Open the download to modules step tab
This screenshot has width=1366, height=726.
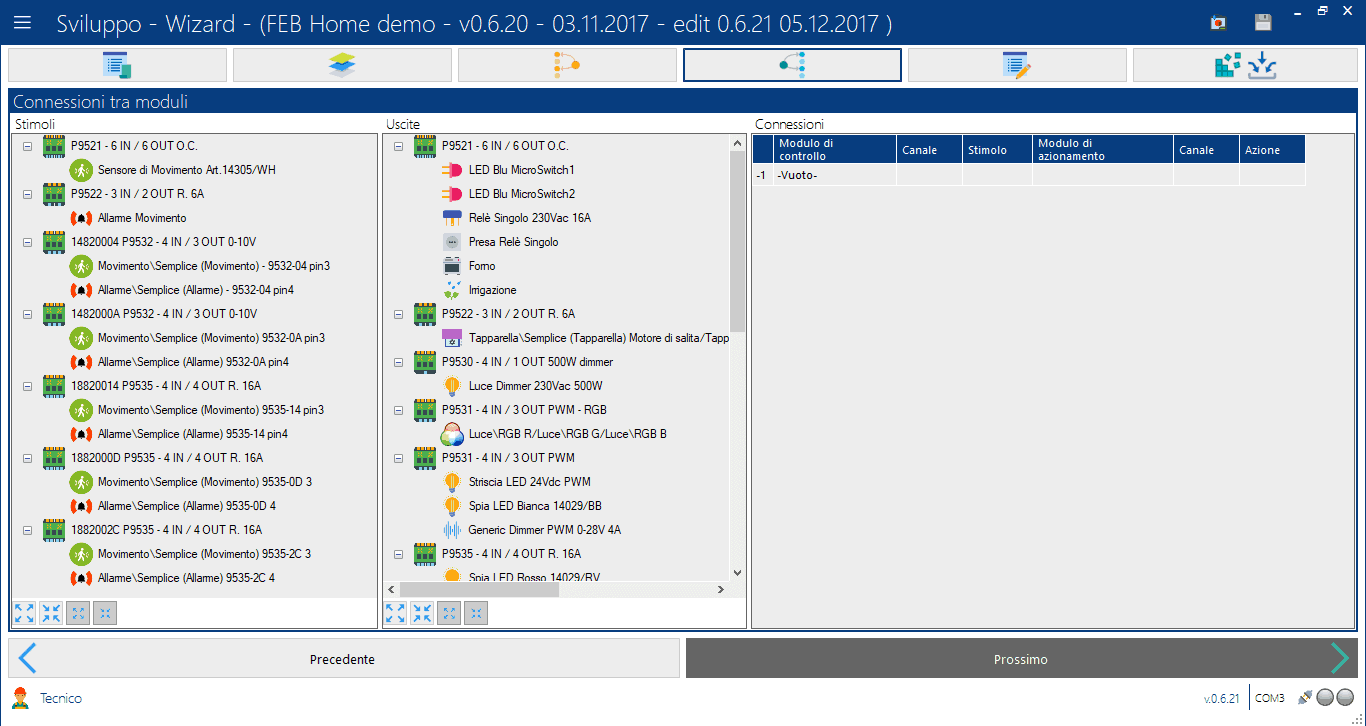[1245, 65]
